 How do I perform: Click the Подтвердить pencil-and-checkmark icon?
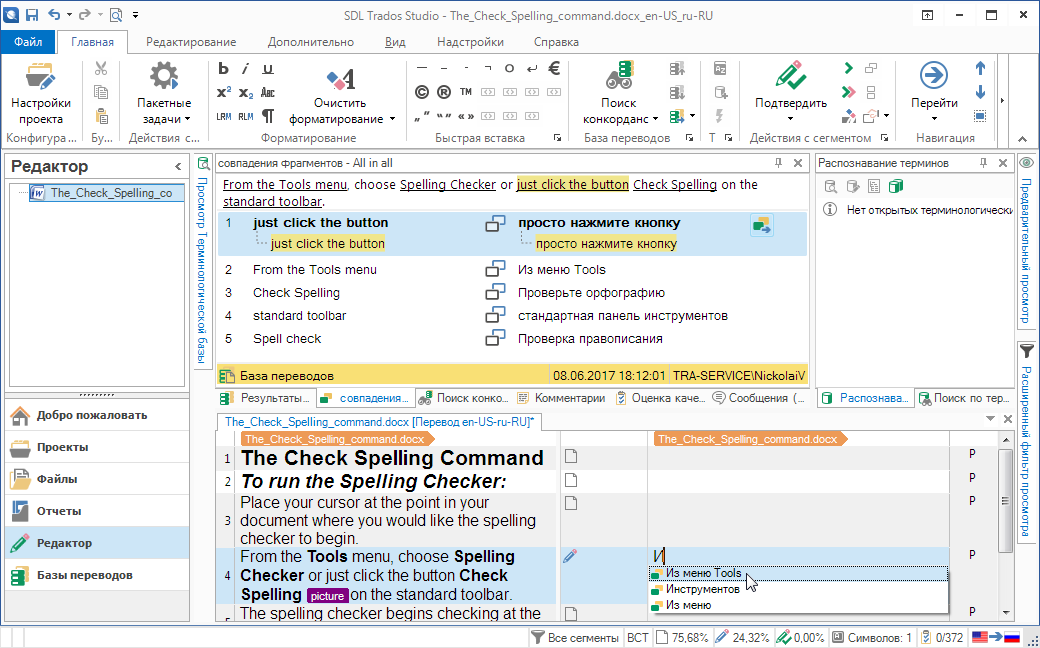790,76
